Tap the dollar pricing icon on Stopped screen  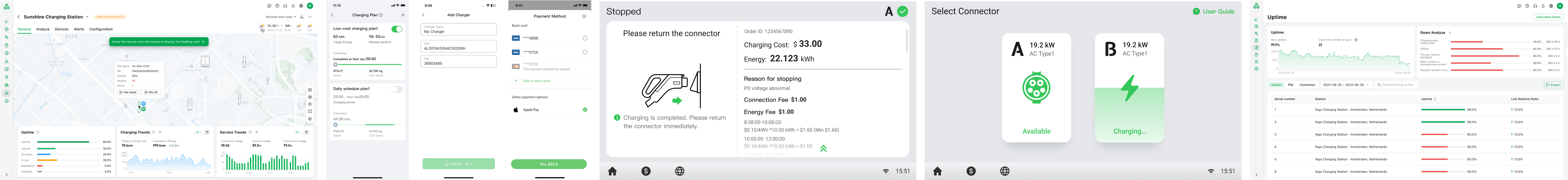coord(646,171)
